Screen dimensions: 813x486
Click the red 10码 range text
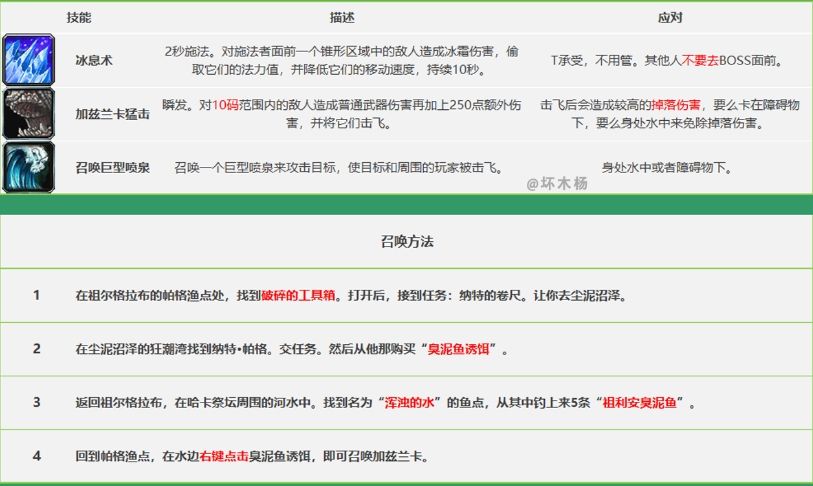[x=226, y=105]
